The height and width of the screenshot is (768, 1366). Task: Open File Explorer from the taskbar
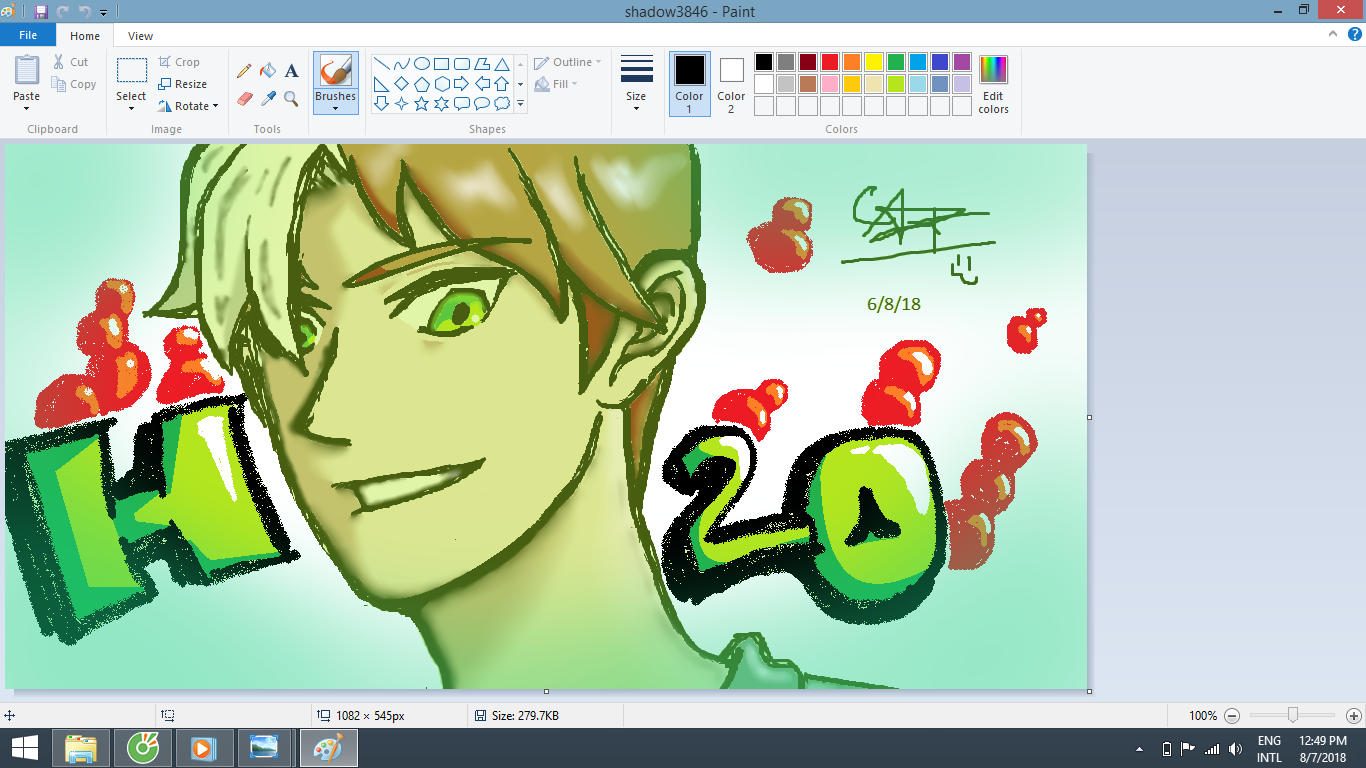pyautogui.click(x=80, y=748)
